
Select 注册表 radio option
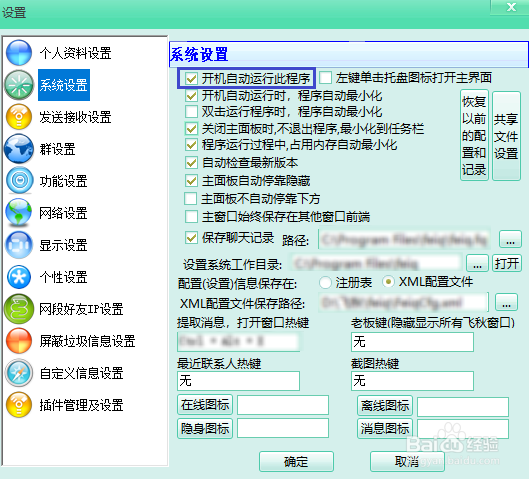[325, 282]
